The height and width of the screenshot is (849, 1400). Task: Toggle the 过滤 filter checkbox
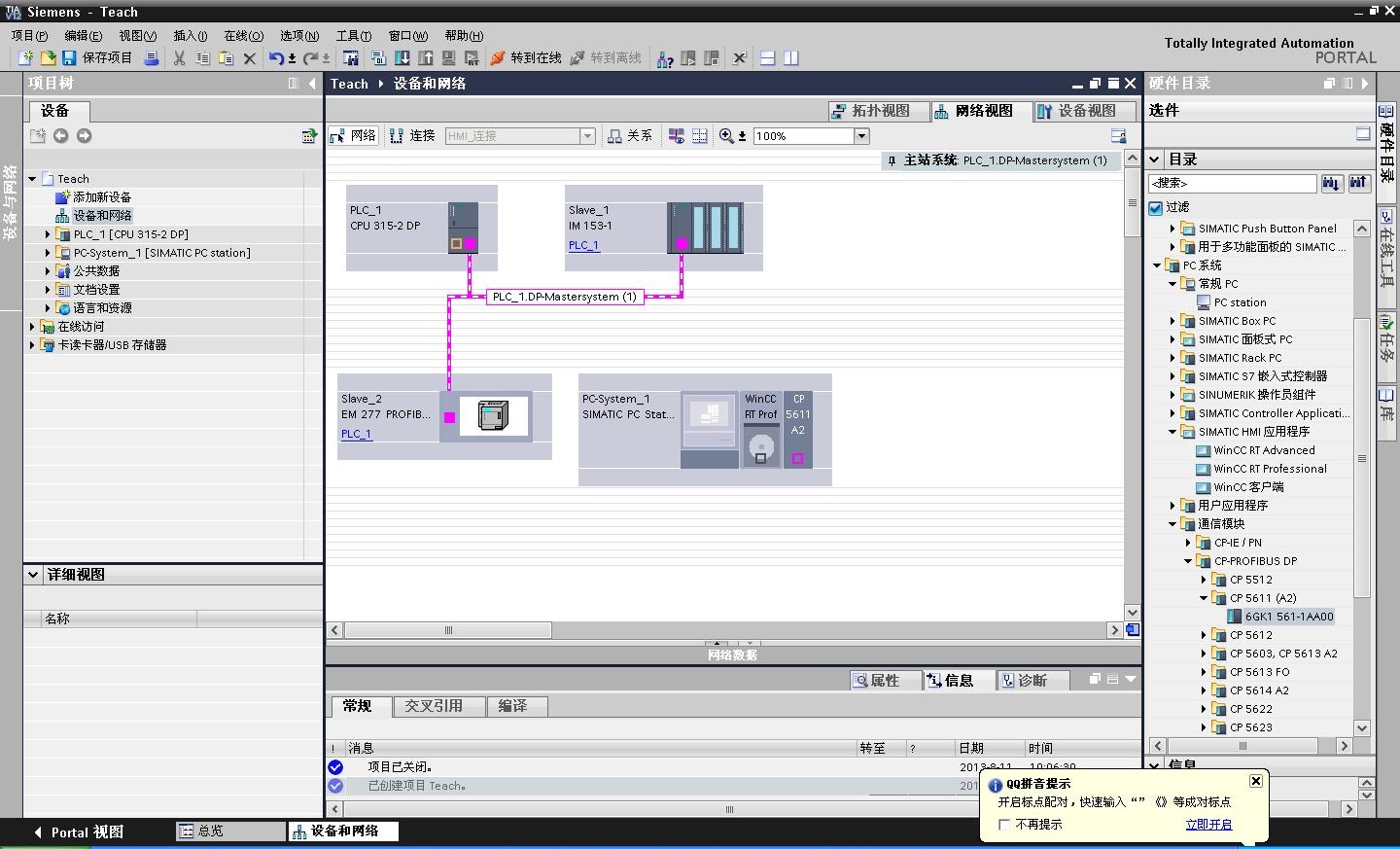tap(1156, 208)
